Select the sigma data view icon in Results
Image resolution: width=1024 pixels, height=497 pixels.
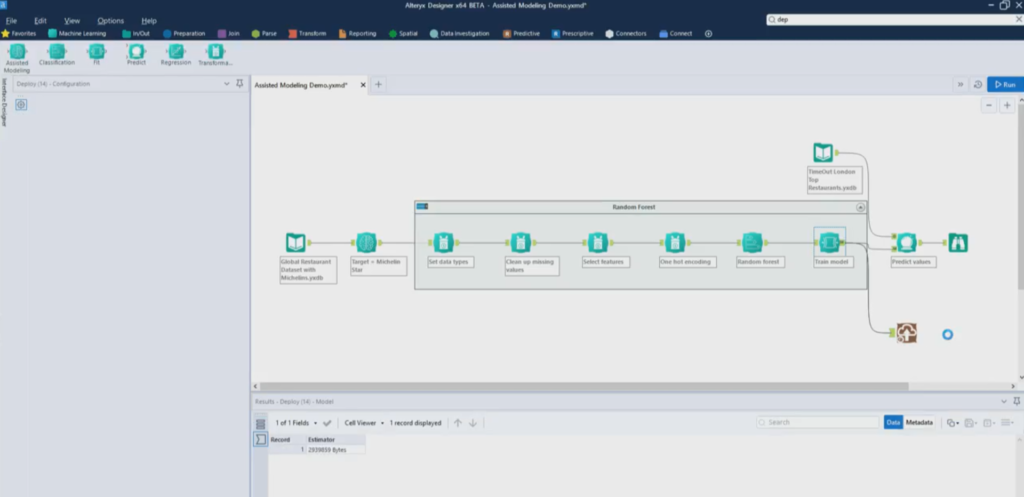261,440
